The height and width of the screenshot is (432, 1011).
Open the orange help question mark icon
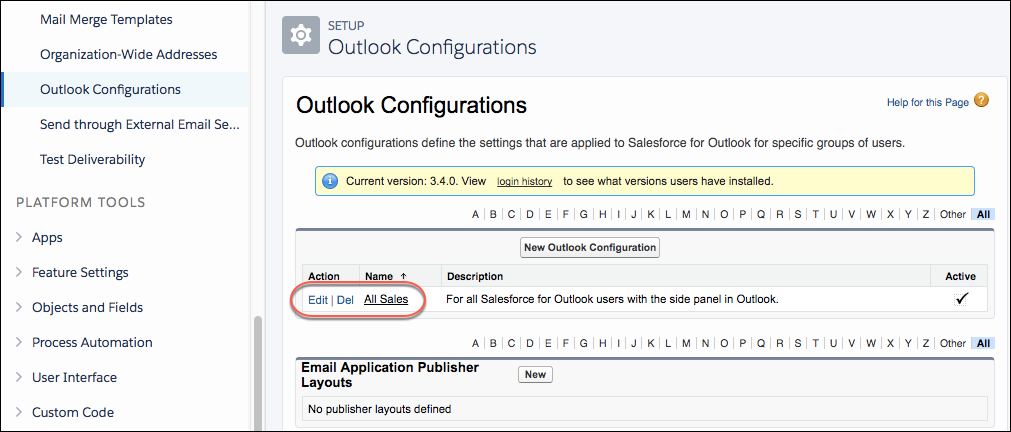pyautogui.click(x=981, y=101)
